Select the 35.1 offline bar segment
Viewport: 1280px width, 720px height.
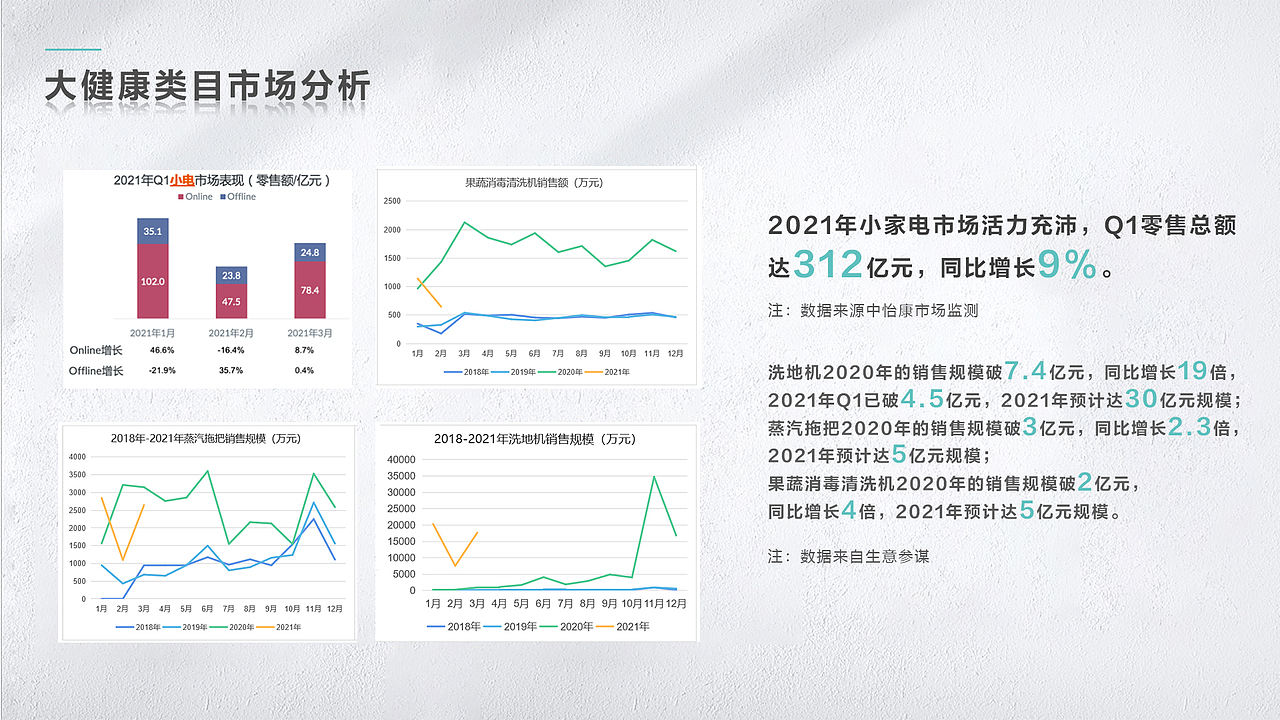coord(153,231)
